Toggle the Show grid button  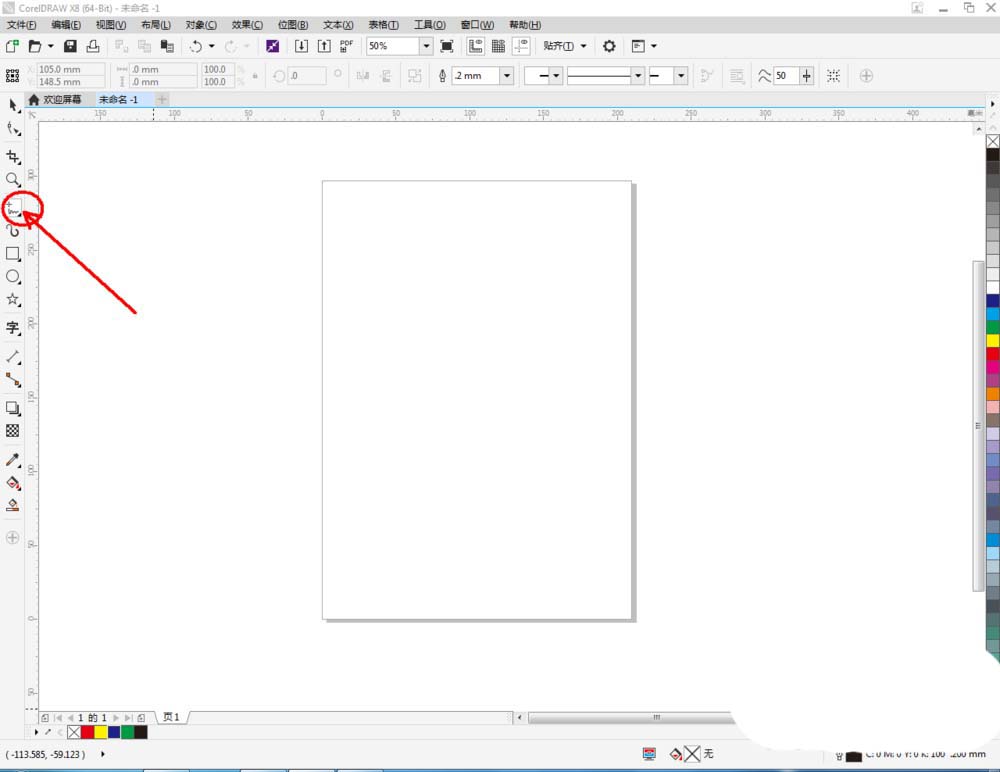[498, 46]
